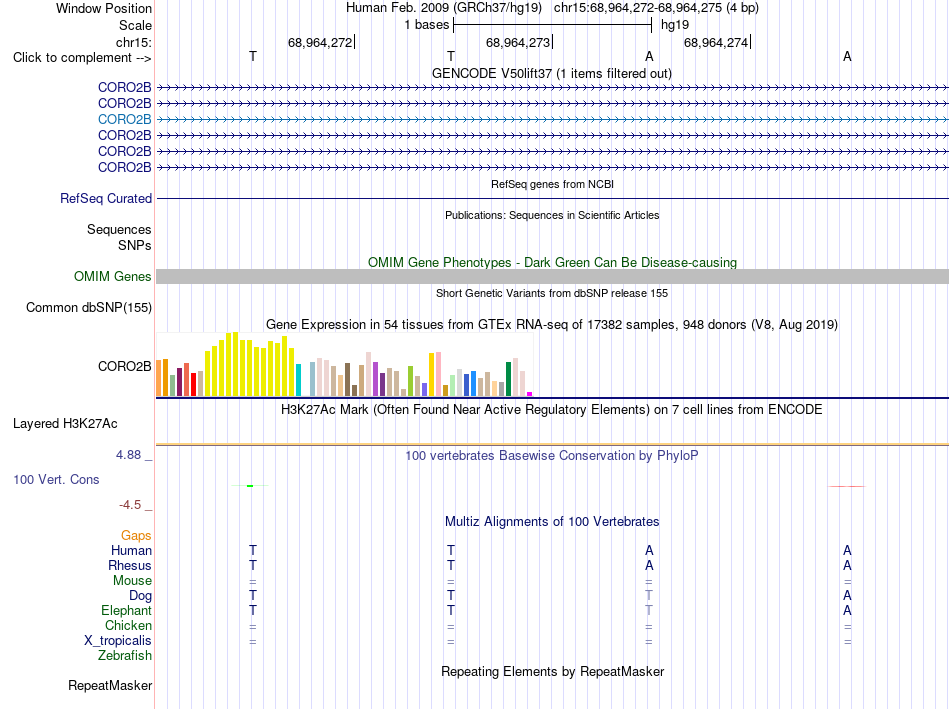Click the Sequences publications label

point(119,230)
